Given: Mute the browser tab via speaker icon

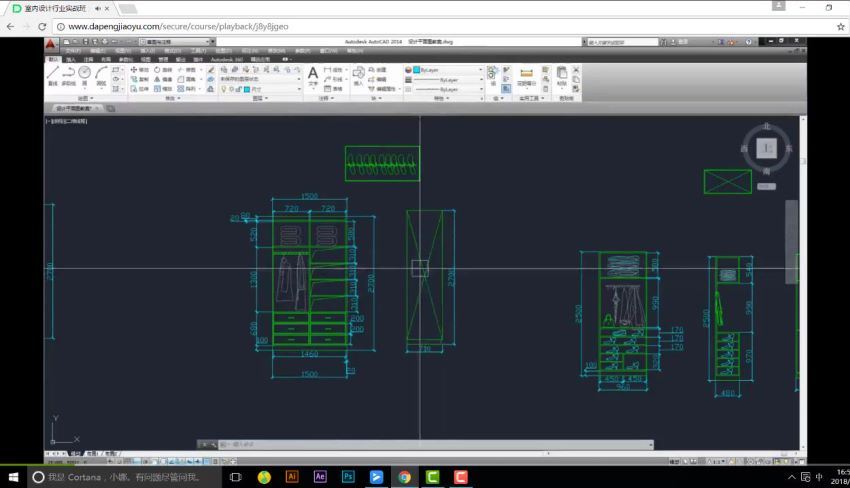Looking at the screenshot, I should pyautogui.click(x=98, y=9).
